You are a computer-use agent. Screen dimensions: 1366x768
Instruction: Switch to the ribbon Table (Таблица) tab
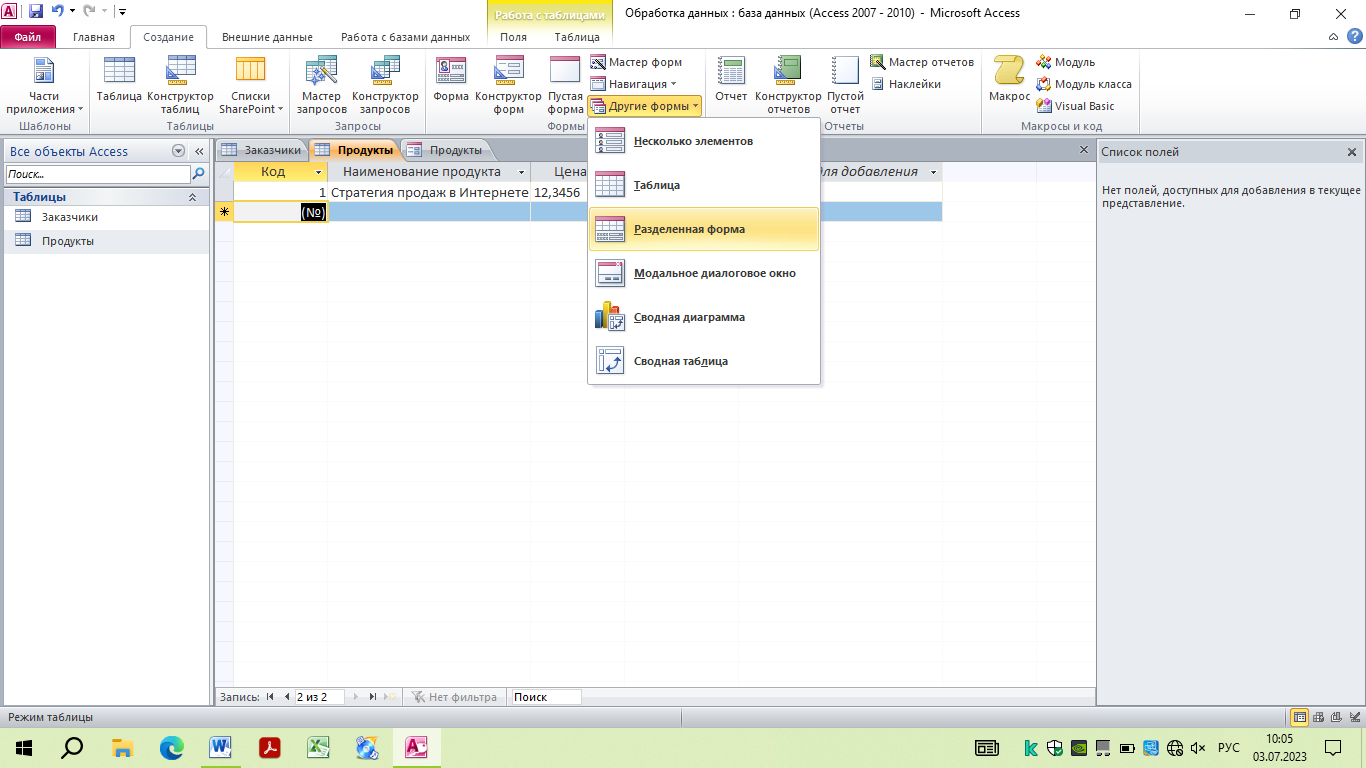[577, 37]
